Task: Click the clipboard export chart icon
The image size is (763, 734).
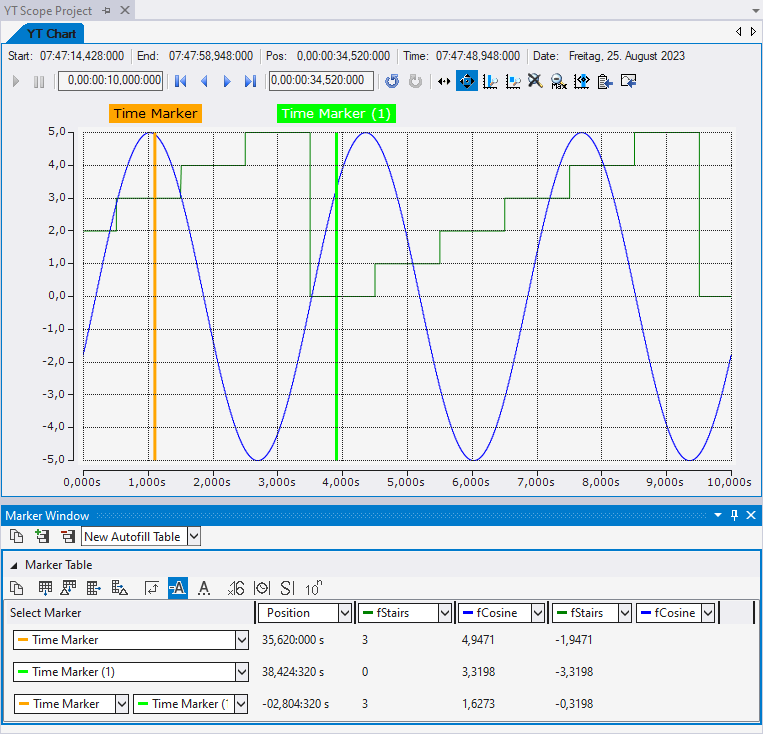Action: click(605, 81)
